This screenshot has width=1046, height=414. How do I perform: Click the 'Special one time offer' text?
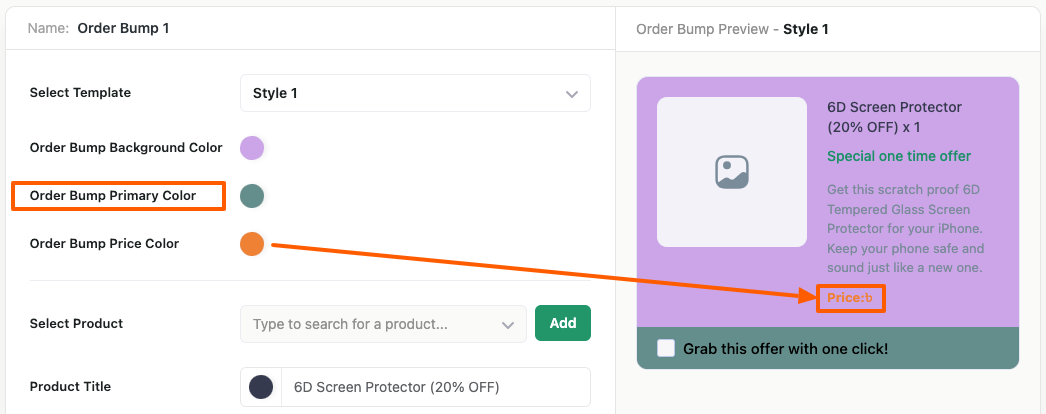(x=899, y=156)
